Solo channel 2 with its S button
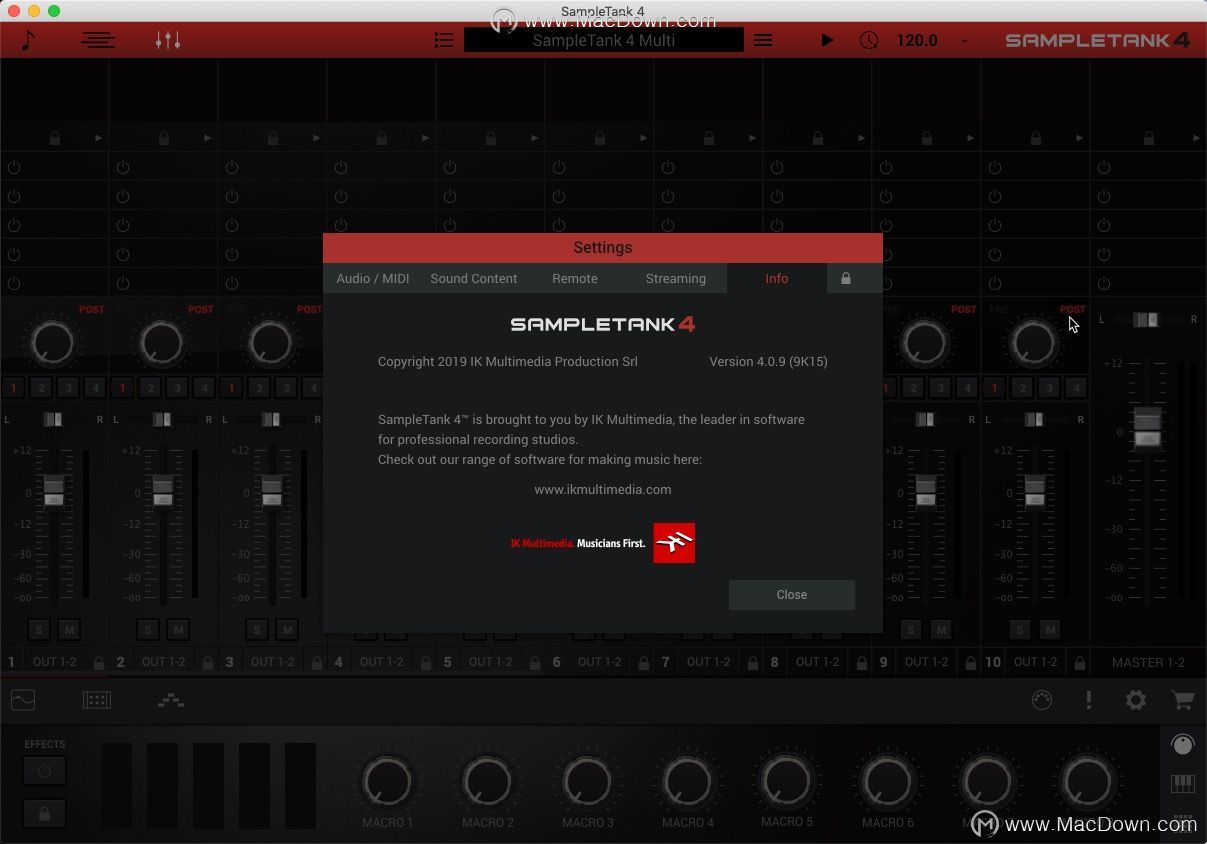The width and height of the screenshot is (1207, 844). click(148, 629)
